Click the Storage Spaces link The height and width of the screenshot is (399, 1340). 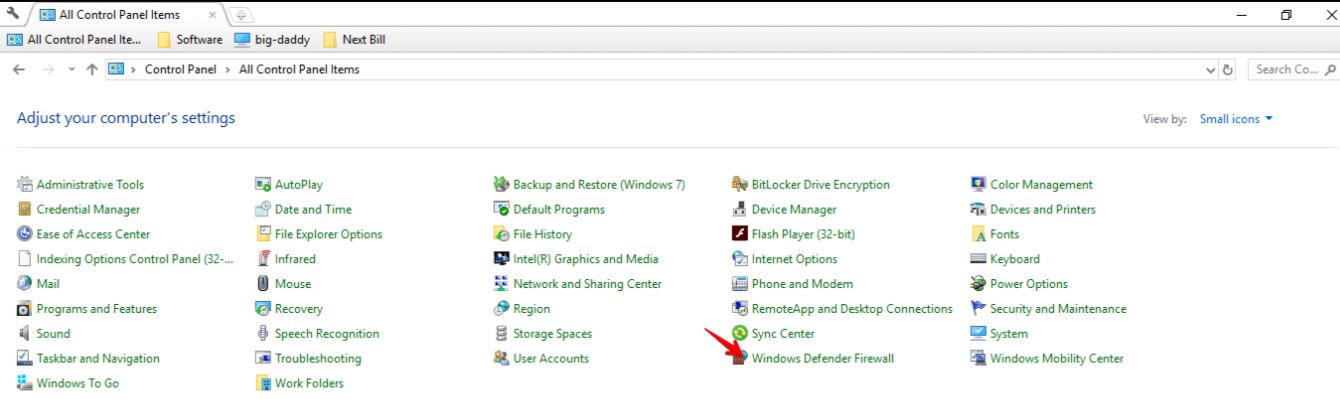click(x=552, y=334)
